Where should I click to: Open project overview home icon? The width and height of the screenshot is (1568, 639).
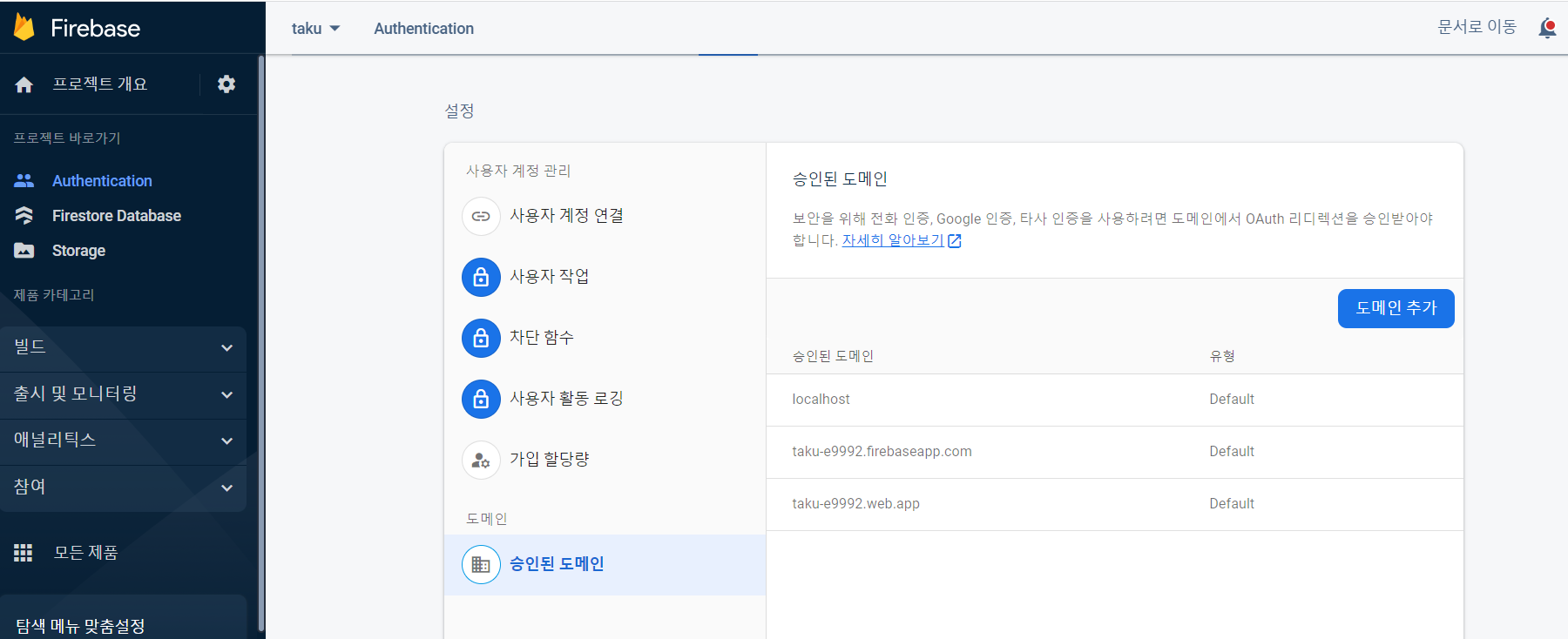[24, 84]
